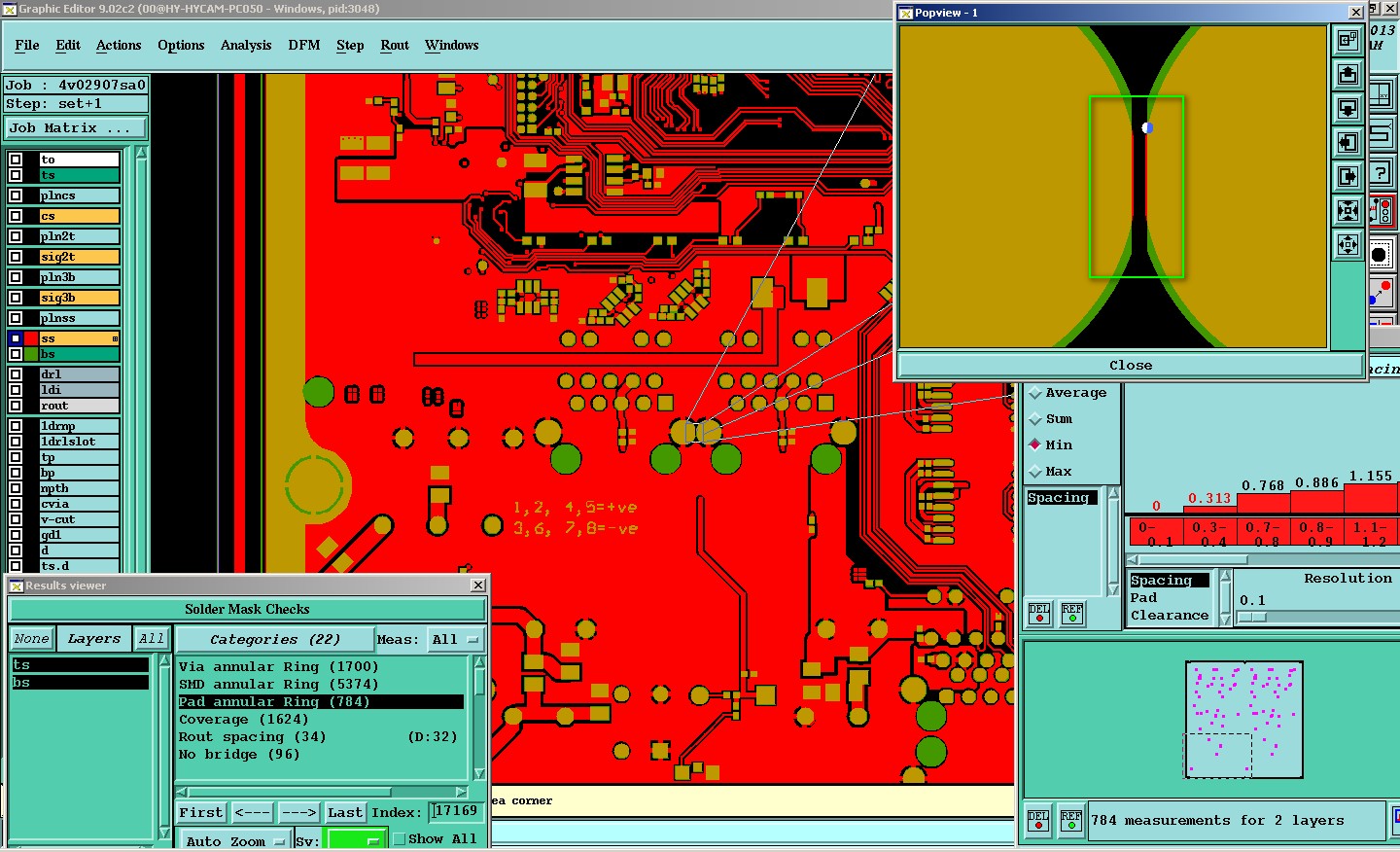Open the Job Matrix menu button
1400x852 pixels.
pyautogui.click(x=75, y=127)
